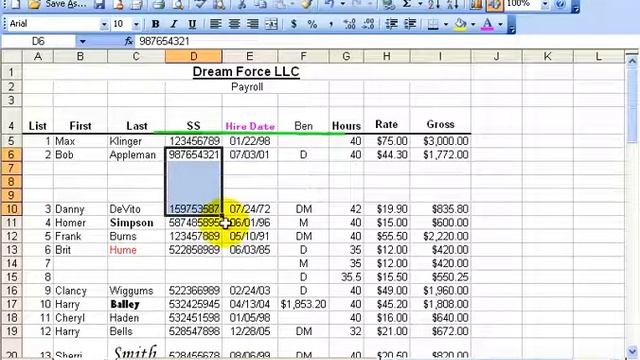Sort descending with the Z-A icon

coord(453,4)
